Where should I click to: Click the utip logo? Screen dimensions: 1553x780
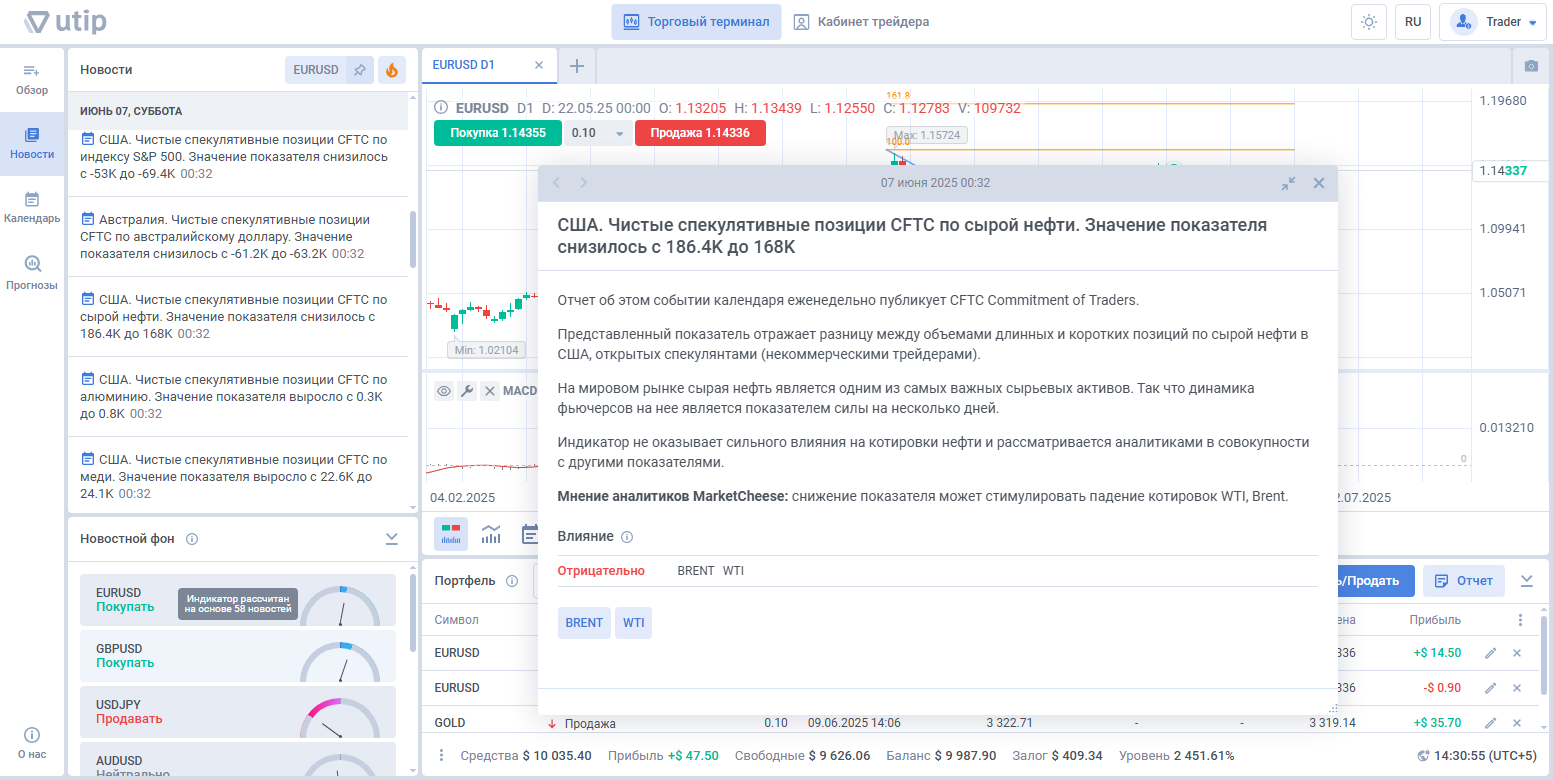tap(66, 21)
